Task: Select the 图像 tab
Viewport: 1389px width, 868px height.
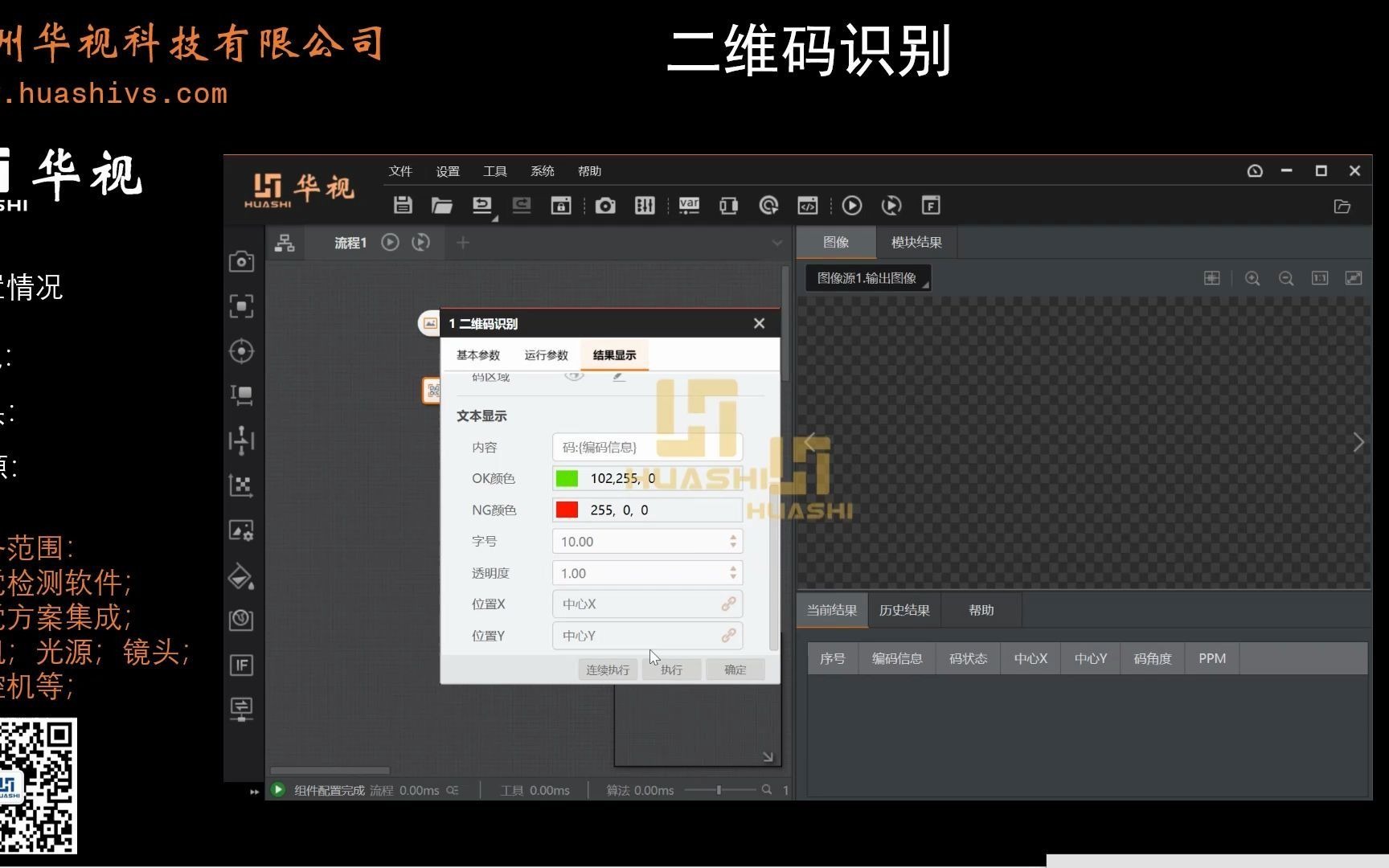Action: click(x=836, y=243)
